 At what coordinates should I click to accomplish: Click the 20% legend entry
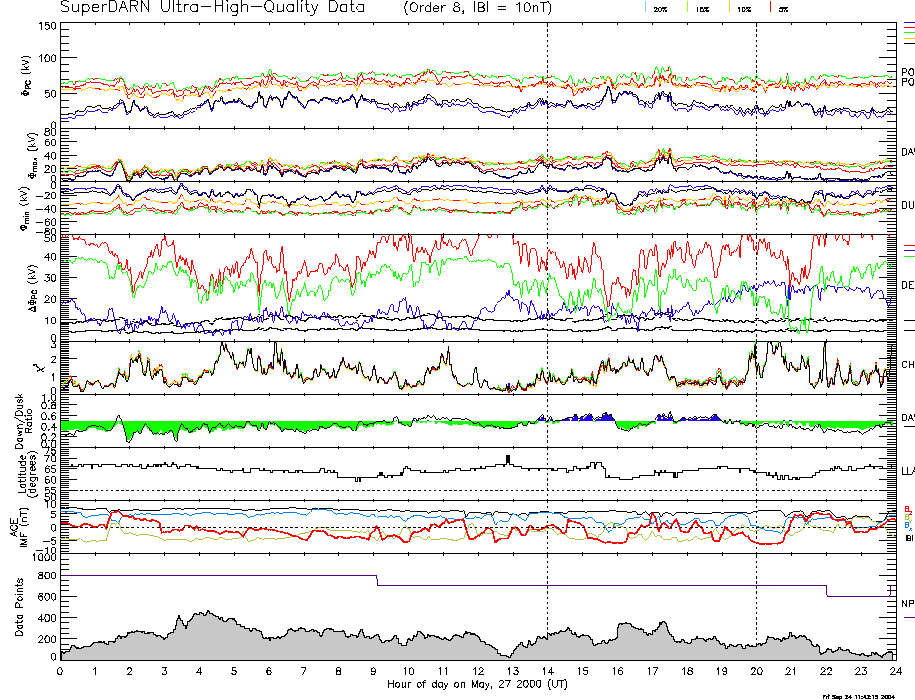660,8
